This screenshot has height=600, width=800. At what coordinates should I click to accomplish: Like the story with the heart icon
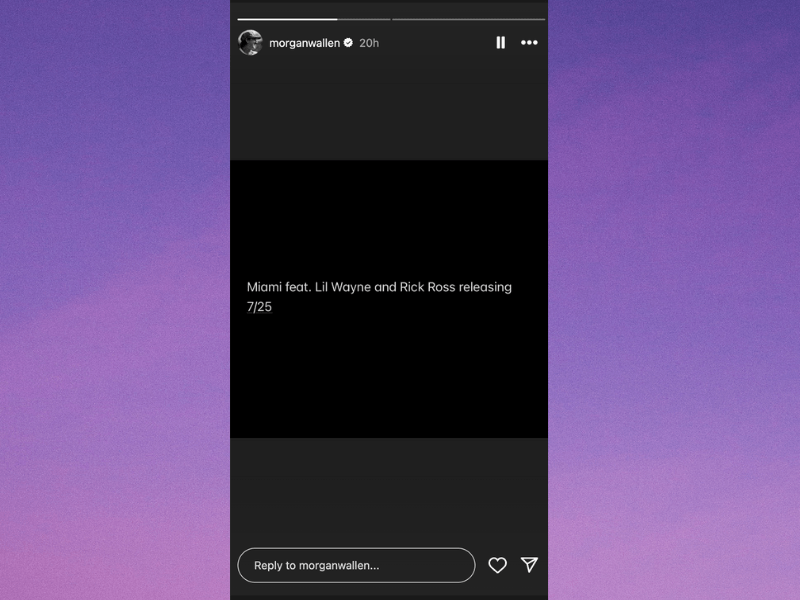[497, 565]
